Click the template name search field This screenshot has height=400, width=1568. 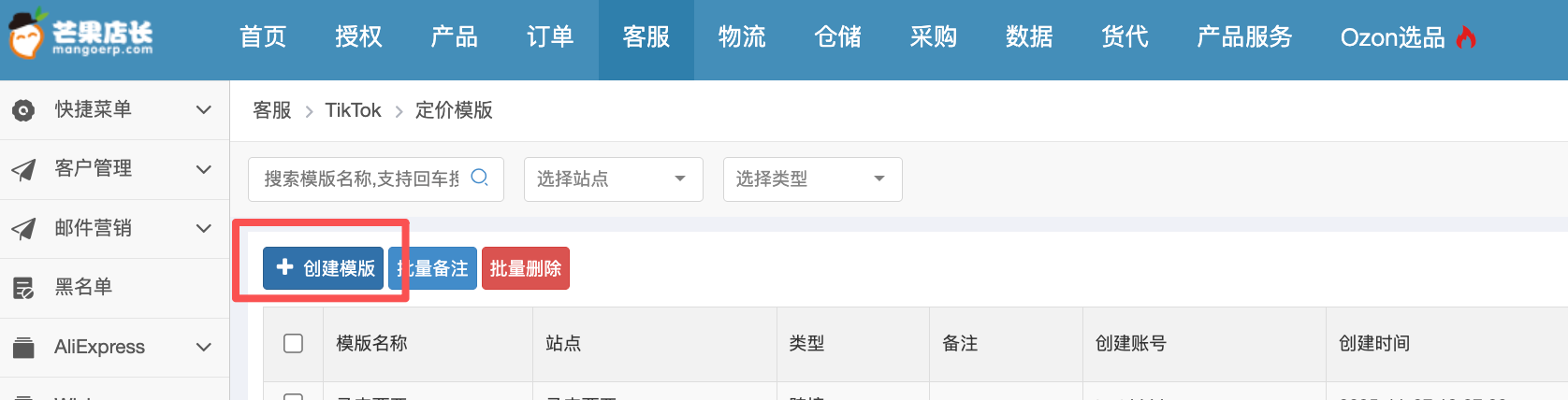pos(361,179)
